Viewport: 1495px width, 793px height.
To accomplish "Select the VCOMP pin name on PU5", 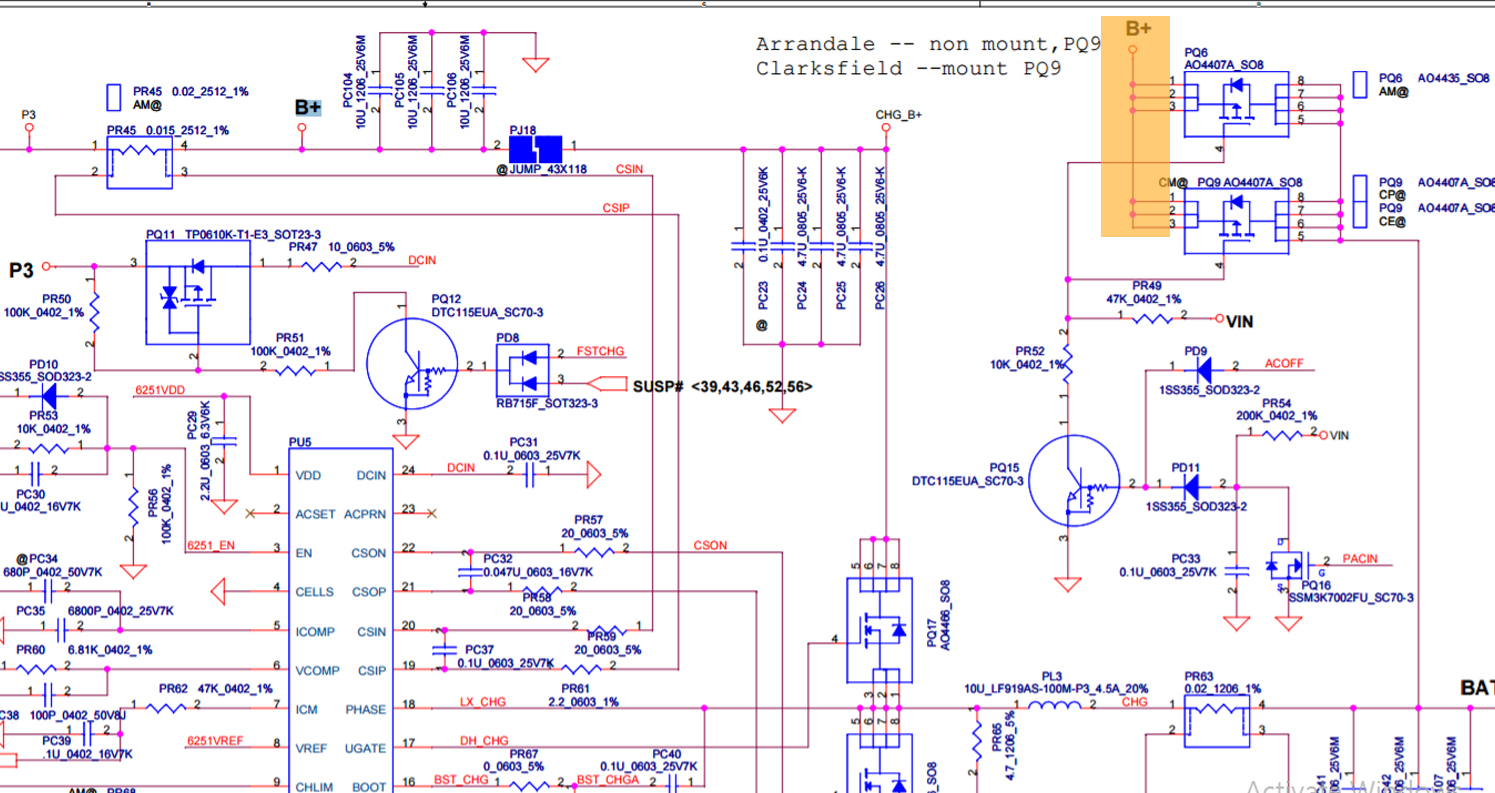I will pyautogui.click(x=317, y=670).
